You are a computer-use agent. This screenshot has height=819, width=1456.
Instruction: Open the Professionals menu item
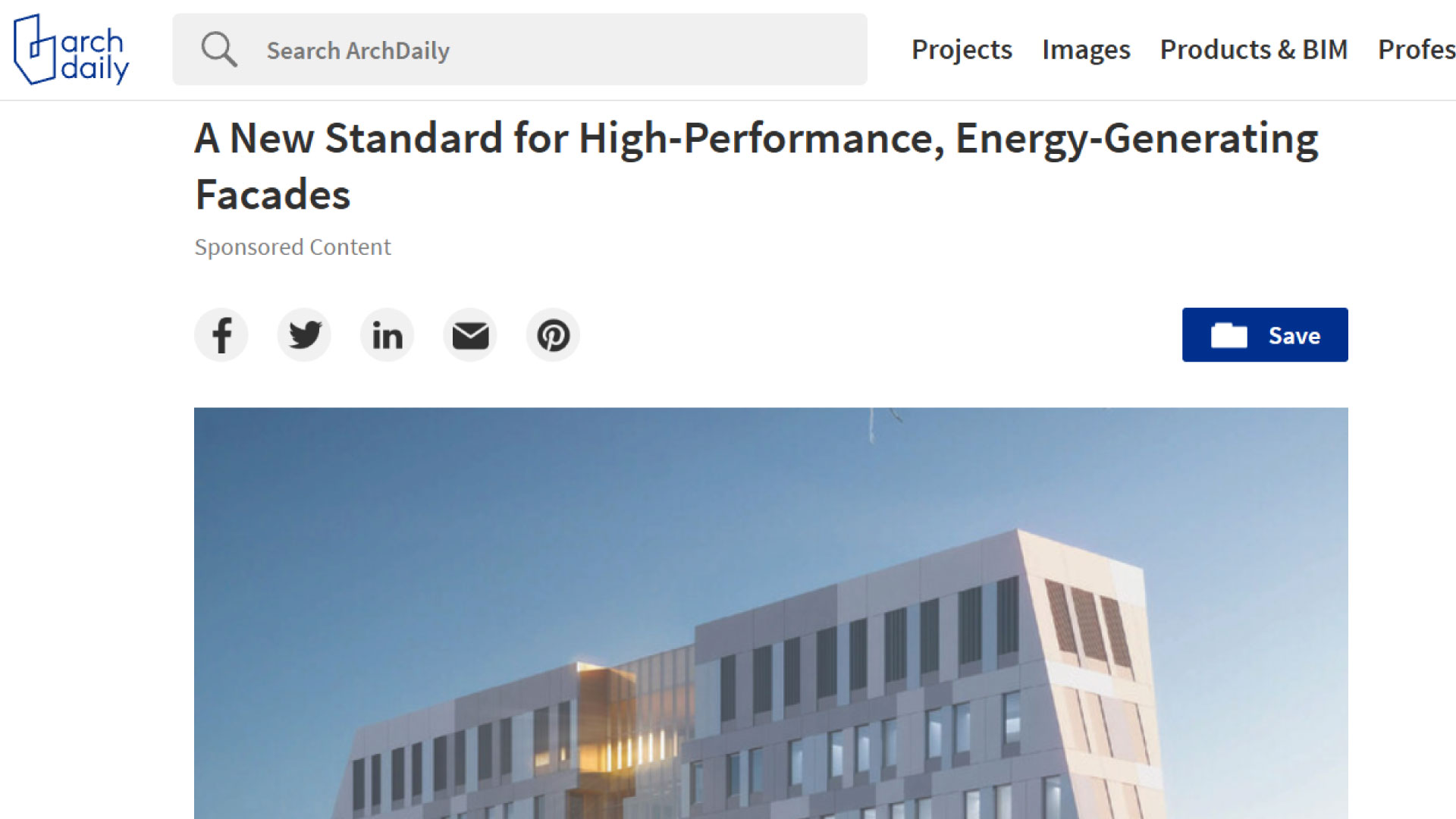point(1416,49)
